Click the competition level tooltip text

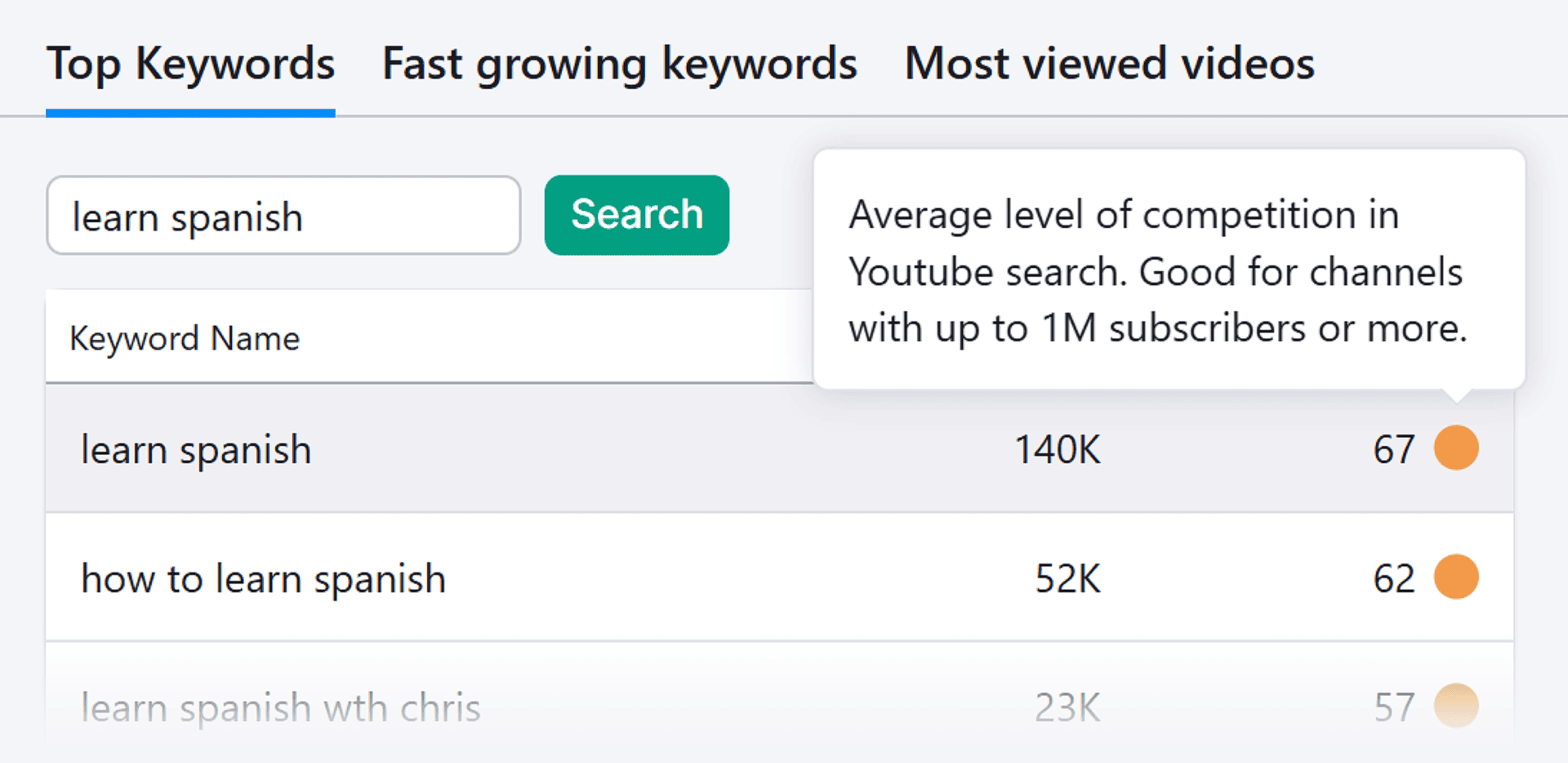pyautogui.click(x=1157, y=271)
